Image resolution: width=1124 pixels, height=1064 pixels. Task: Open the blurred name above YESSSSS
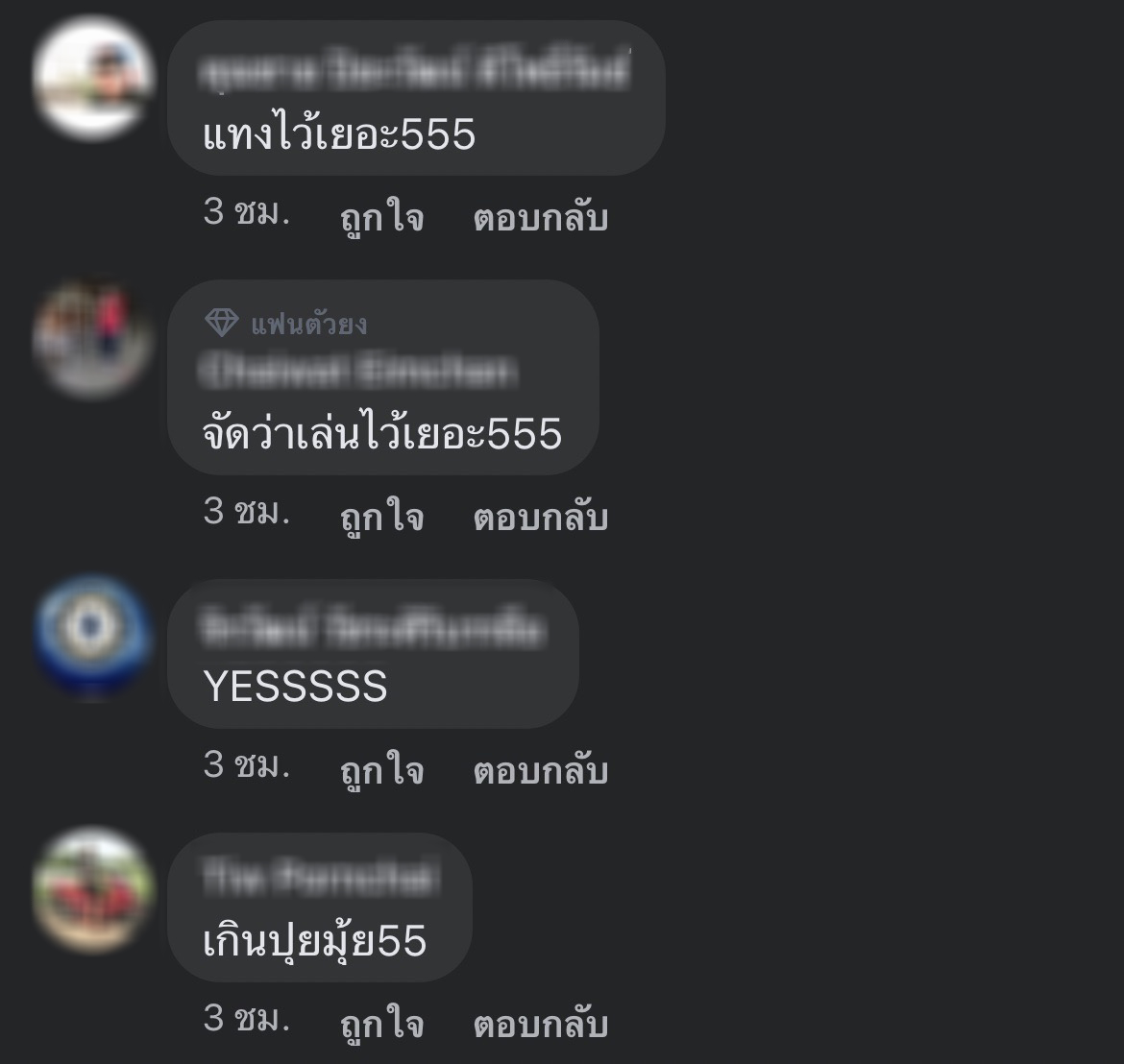tap(373, 628)
